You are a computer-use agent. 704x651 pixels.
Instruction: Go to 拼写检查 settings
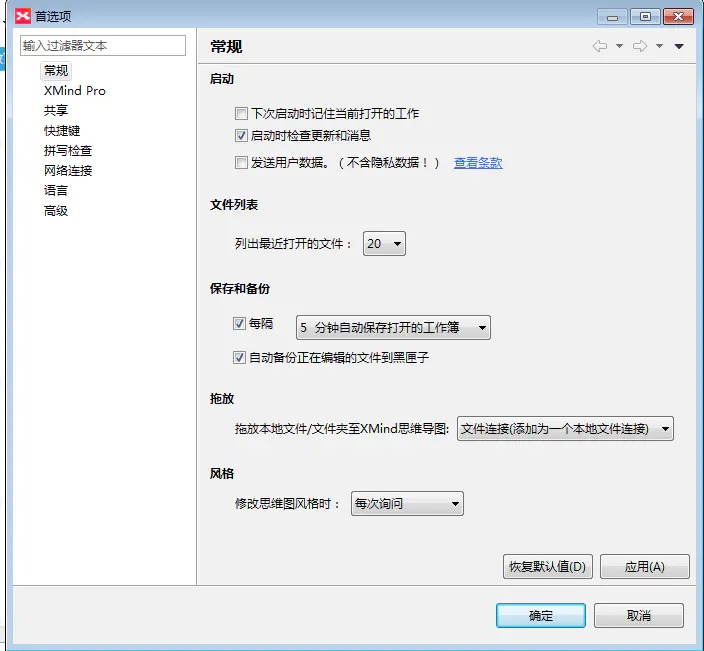[68, 150]
